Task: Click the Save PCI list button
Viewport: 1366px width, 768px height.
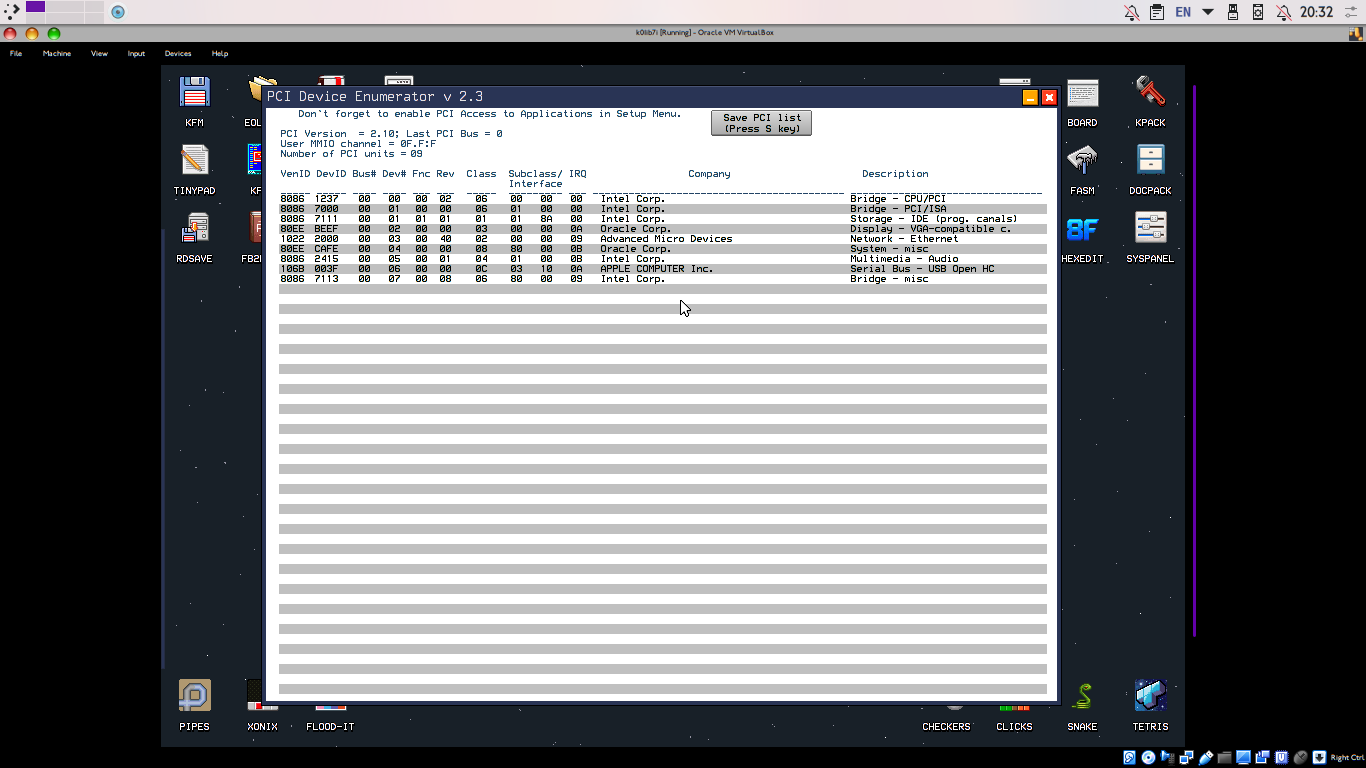Action: (761, 123)
